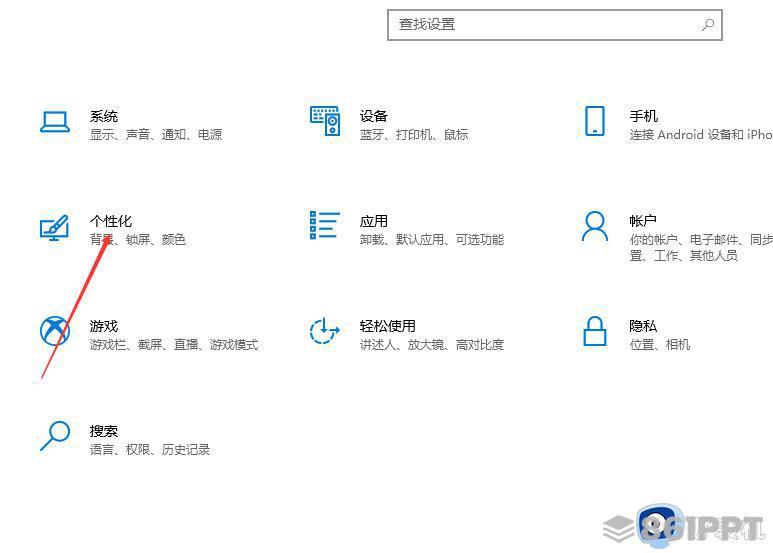Click the text 卸载、默认应用、可选功能

pyautogui.click(x=432, y=240)
